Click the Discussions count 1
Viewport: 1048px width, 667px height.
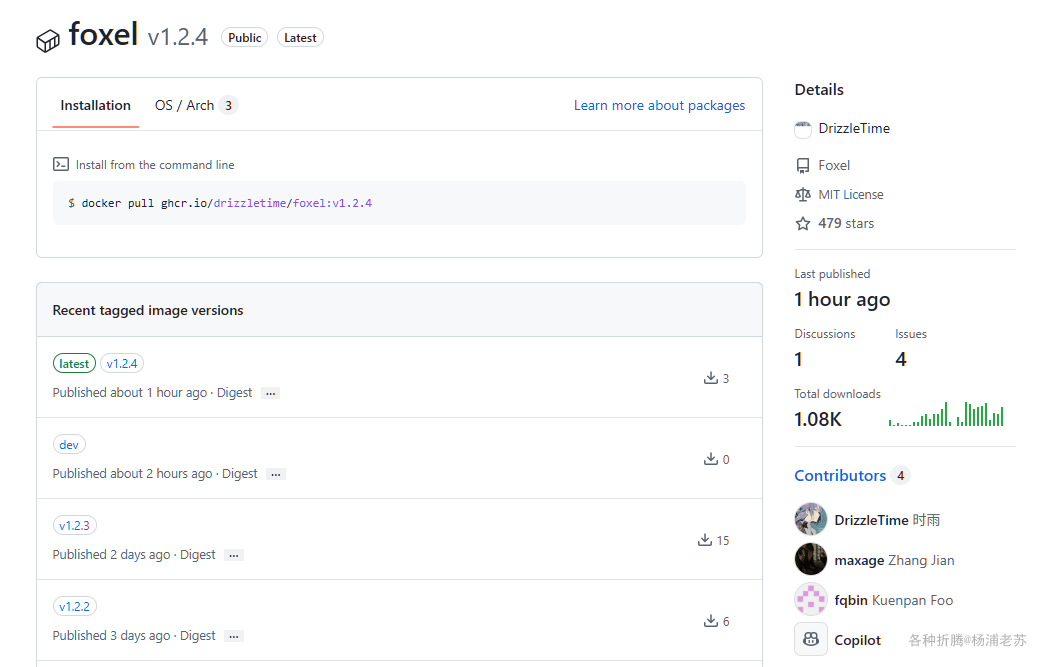(798, 360)
